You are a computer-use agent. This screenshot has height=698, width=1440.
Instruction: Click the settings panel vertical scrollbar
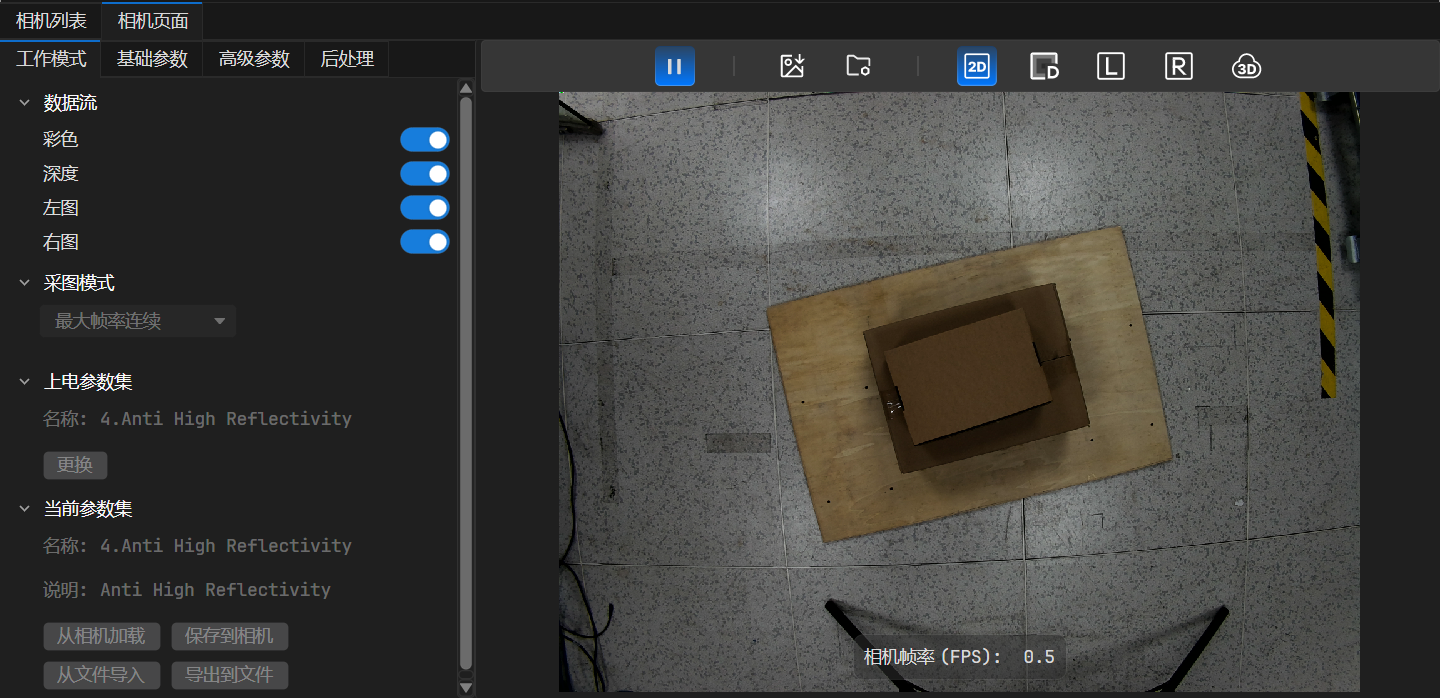click(x=466, y=380)
